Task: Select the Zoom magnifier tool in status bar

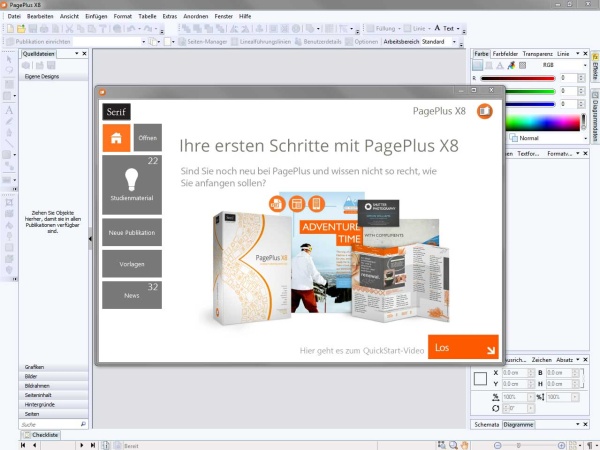Action: click(x=453, y=445)
